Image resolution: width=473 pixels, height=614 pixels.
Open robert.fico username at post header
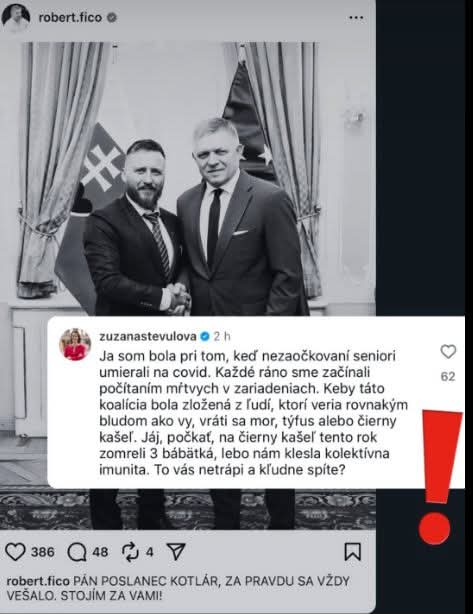click(x=70, y=18)
